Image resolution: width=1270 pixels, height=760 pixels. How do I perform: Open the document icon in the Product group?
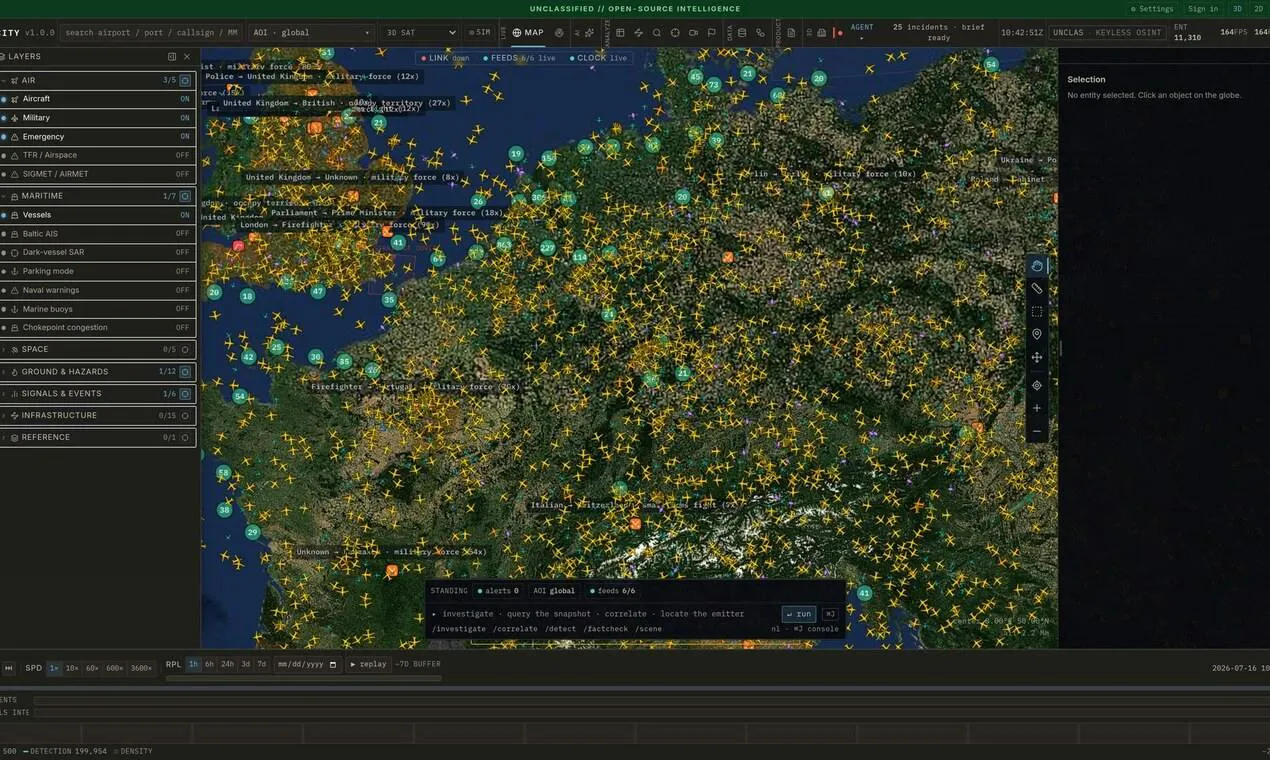click(791, 33)
